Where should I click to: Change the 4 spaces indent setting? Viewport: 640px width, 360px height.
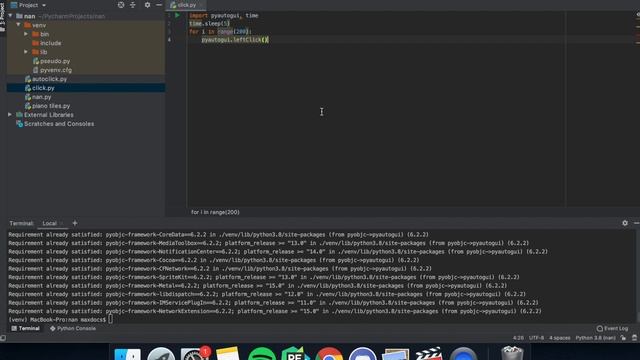coord(559,338)
